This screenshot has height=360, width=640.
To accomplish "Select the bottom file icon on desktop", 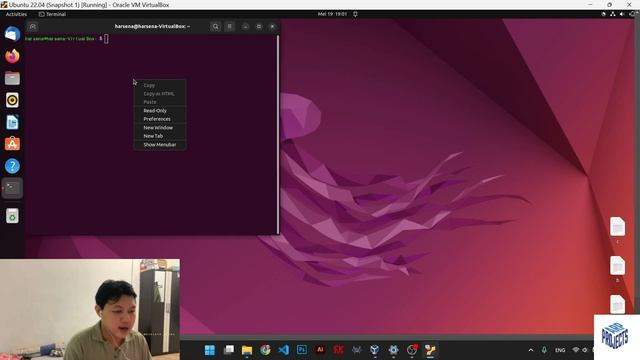I will (618, 304).
